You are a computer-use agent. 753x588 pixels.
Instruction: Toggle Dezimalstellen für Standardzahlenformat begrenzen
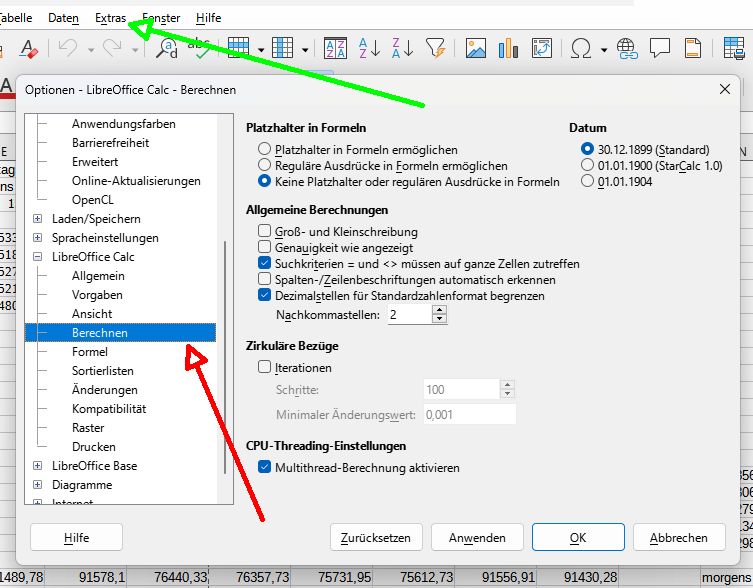pos(265,294)
